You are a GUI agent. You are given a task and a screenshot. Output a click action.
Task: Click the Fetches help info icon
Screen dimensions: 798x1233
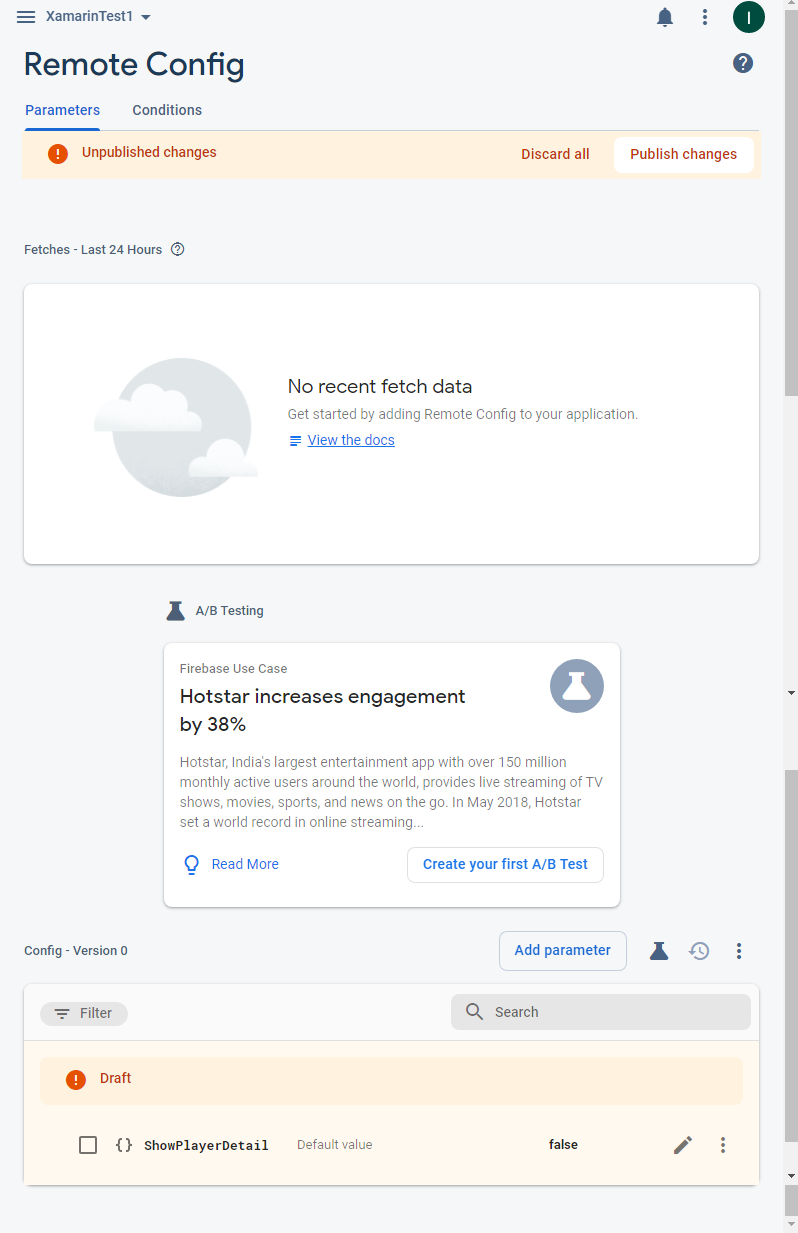click(x=178, y=249)
